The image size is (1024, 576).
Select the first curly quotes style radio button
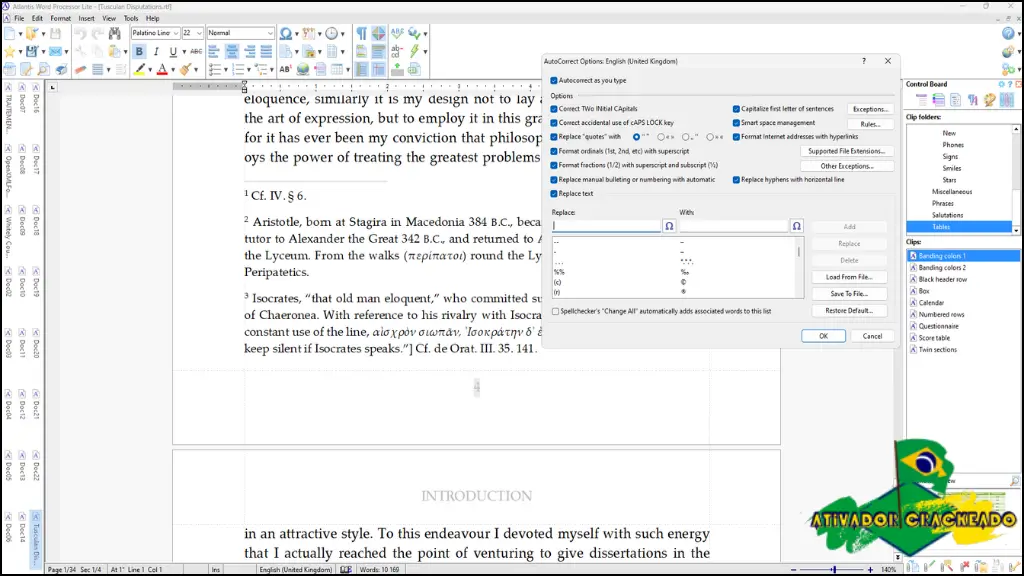click(x=636, y=137)
